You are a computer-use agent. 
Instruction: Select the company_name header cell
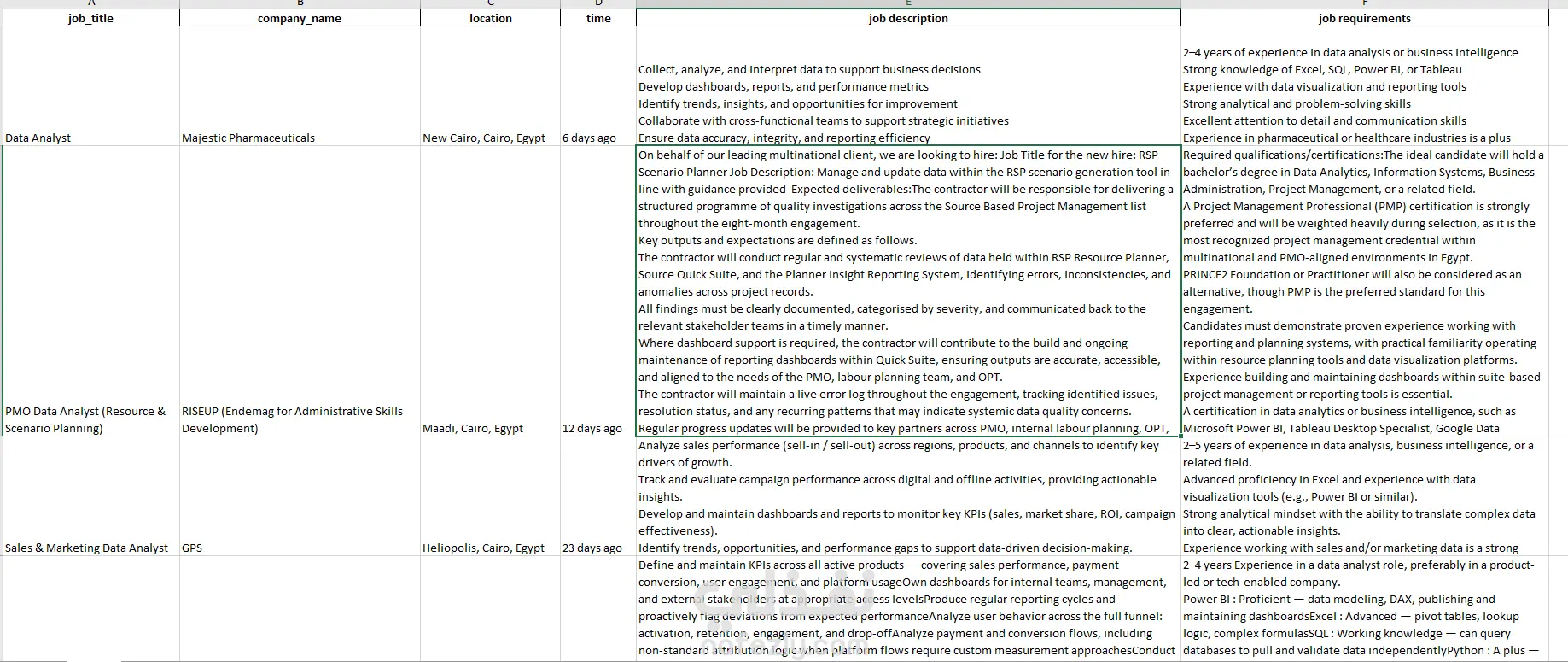click(300, 18)
